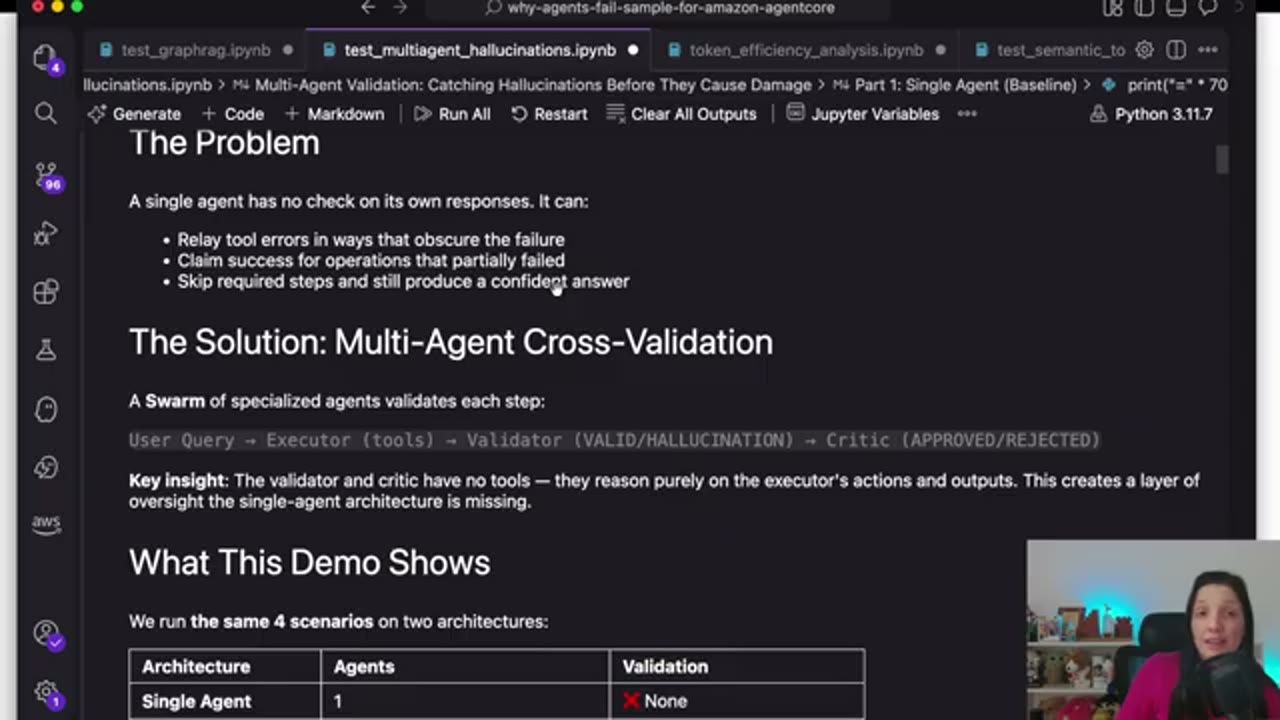Add a Code cell from the toolbar
This screenshot has height=720, width=1280.
(232, 114)
